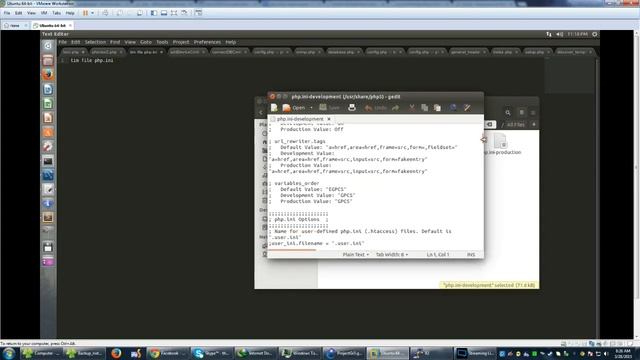Click the New document icon in gedit
The image size is (640, 360).
pyautogui.click(x=274, y=108)
